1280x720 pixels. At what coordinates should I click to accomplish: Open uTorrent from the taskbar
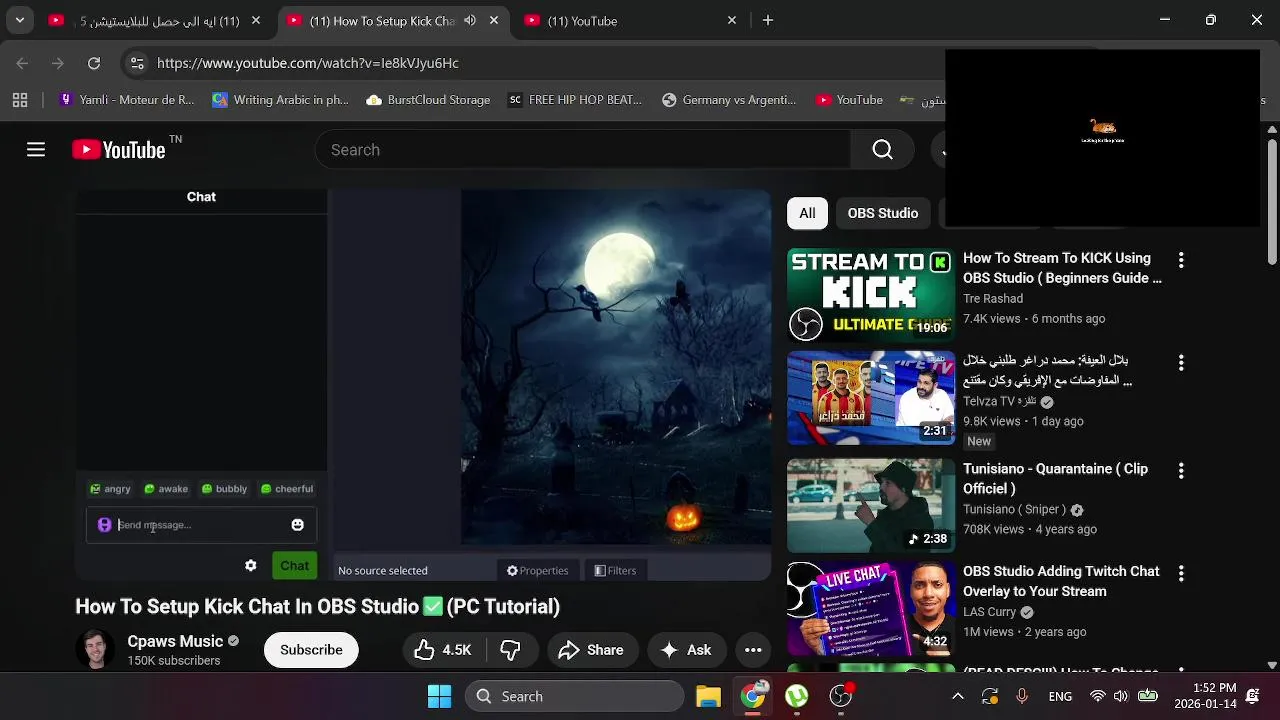coord(797,696)
